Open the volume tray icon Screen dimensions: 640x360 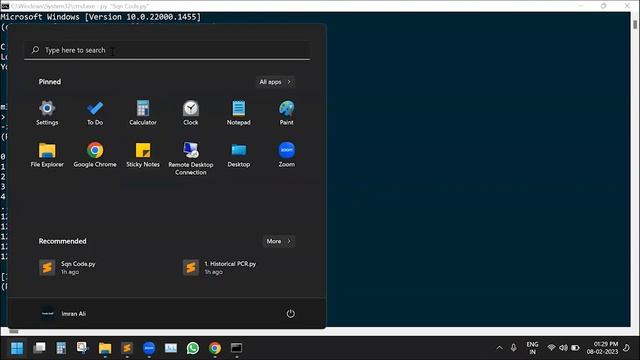coord(563,348)
